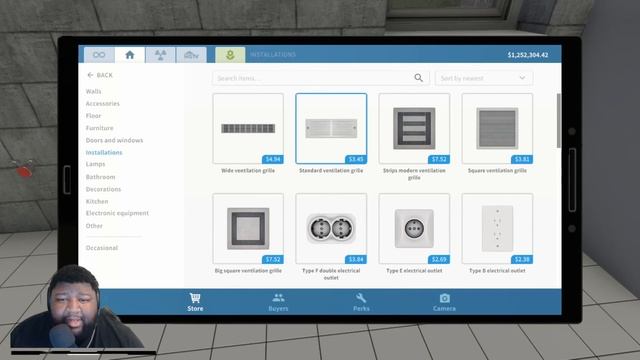Select the Walls category
Viewport: 640px width, 360px height.
[x=93, y=91]
